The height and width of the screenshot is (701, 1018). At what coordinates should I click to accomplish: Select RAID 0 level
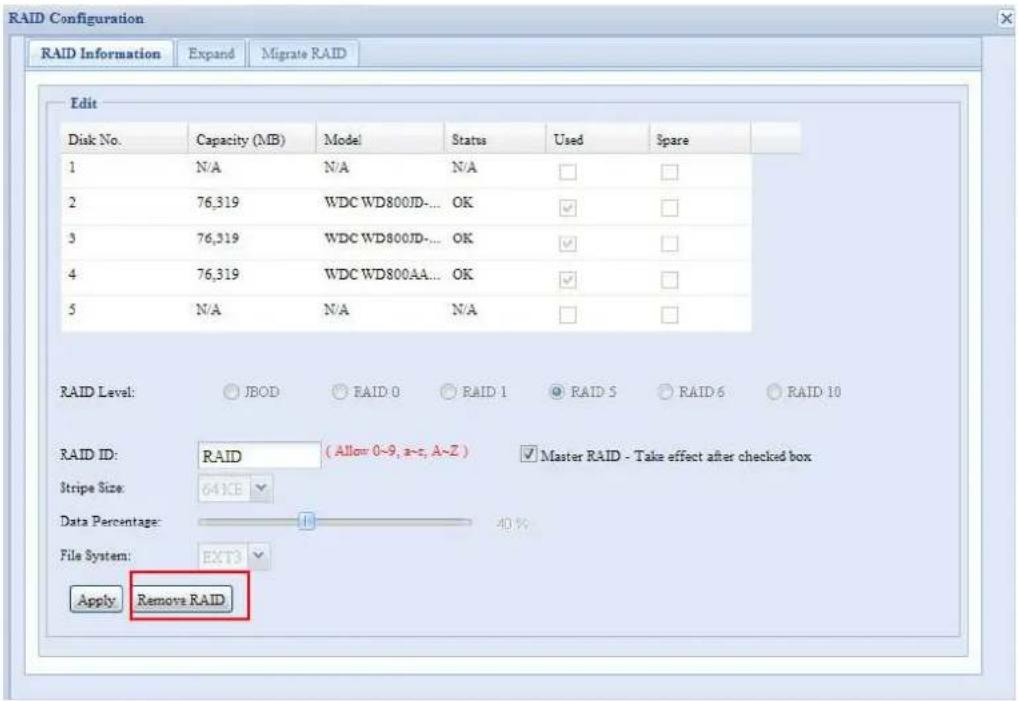tap(340, 392)
